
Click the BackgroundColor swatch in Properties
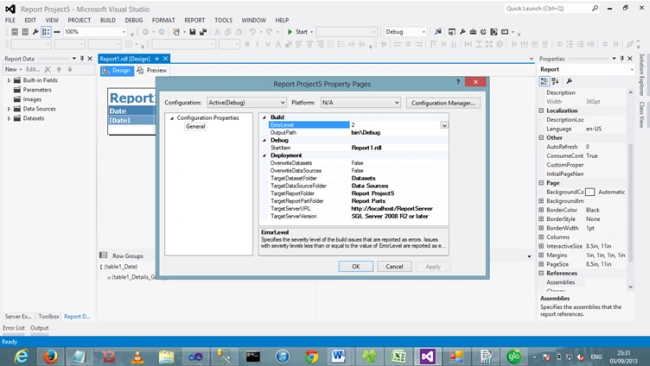tap(590, 192)
